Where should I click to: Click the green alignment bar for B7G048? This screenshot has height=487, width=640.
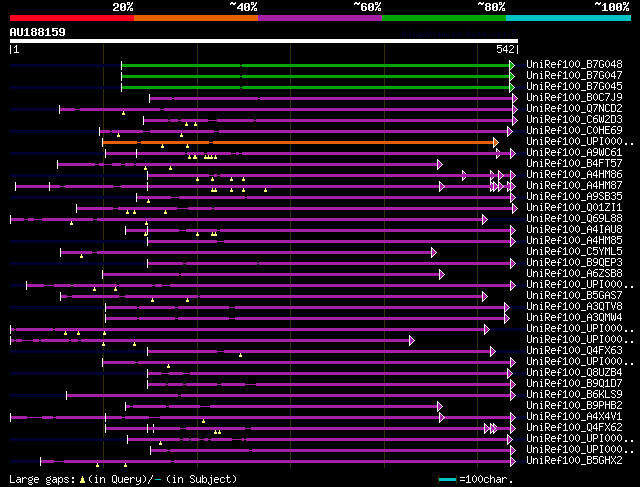[316, 65]
